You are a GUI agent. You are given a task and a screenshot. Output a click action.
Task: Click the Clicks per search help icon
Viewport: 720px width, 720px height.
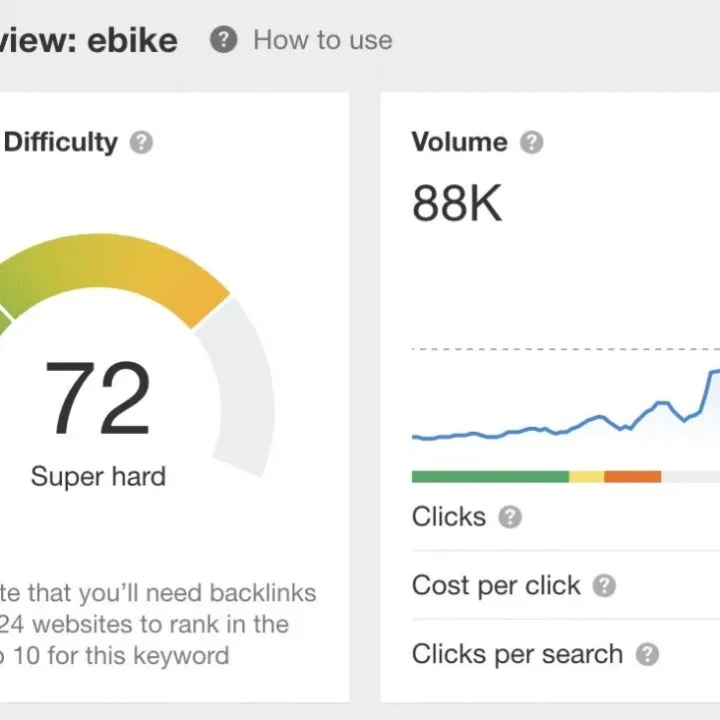click(x=647, y=654)
